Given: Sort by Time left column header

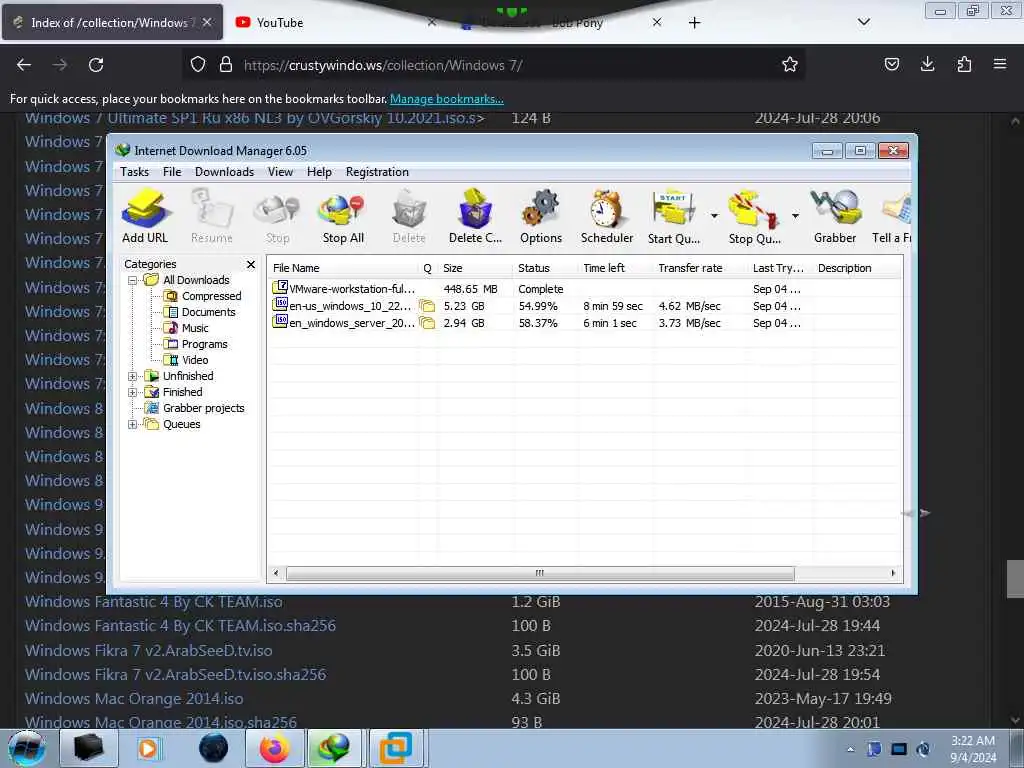Looking at the screenshot, I should click(x=615, y=268).
